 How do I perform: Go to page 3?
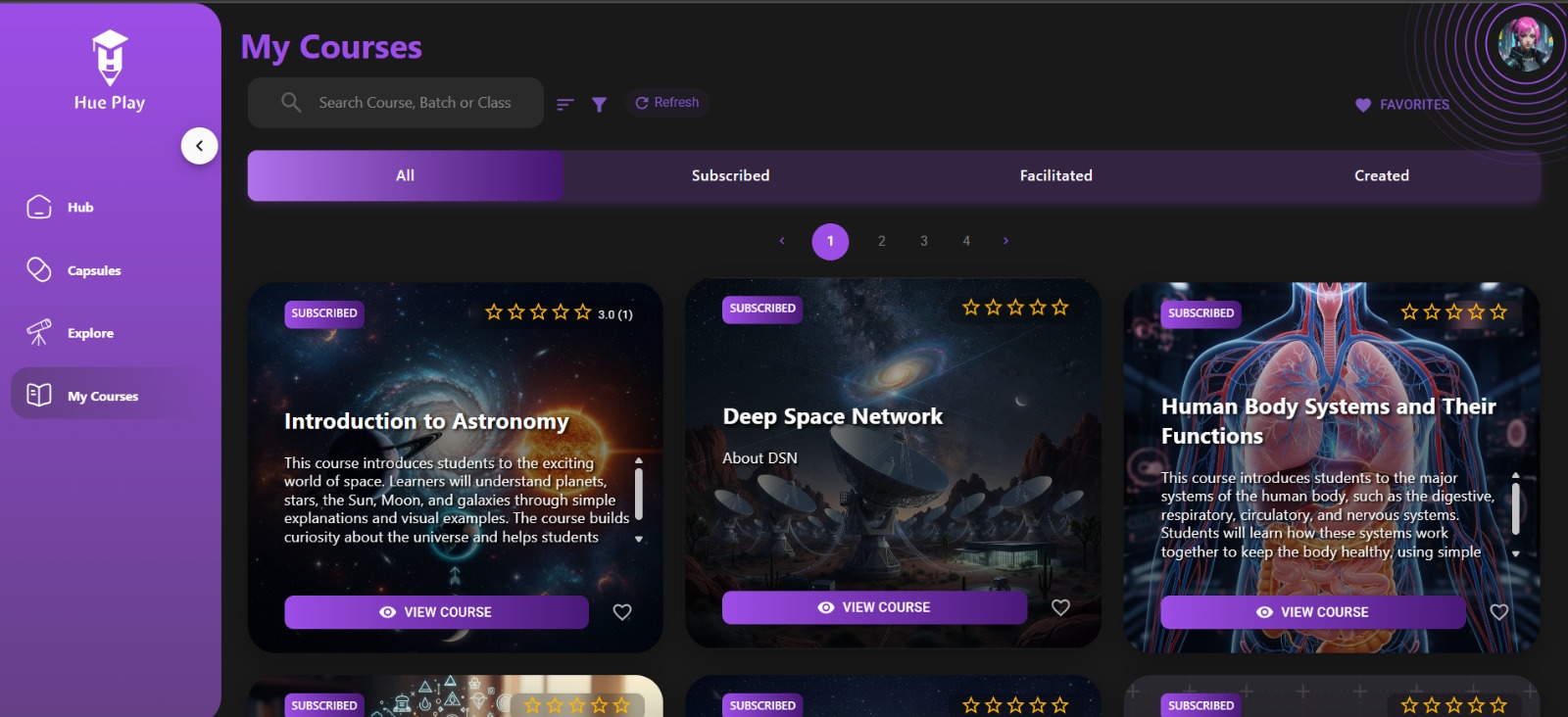[x=924, y=241]
